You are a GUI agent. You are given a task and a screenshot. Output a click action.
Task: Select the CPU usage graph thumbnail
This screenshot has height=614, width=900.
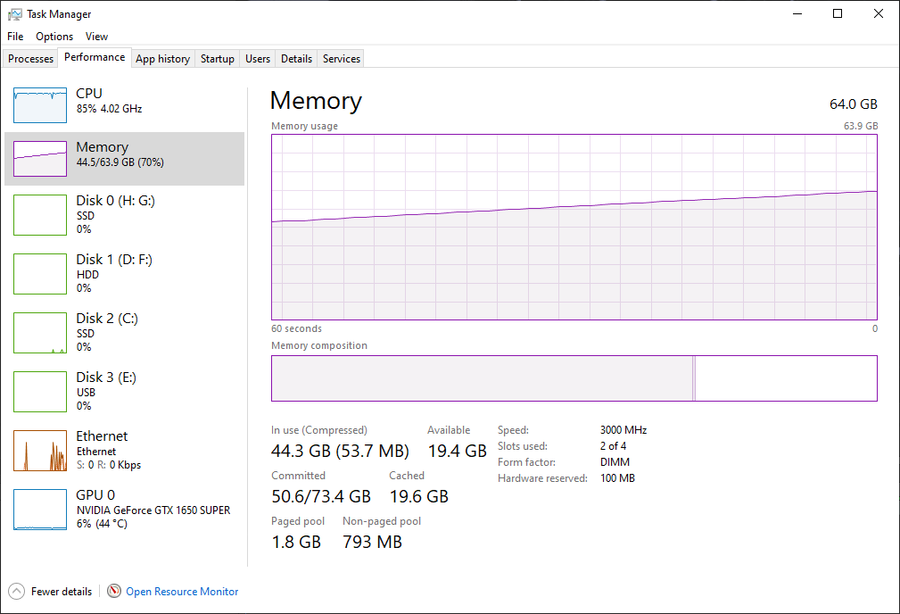coord(40,105)
